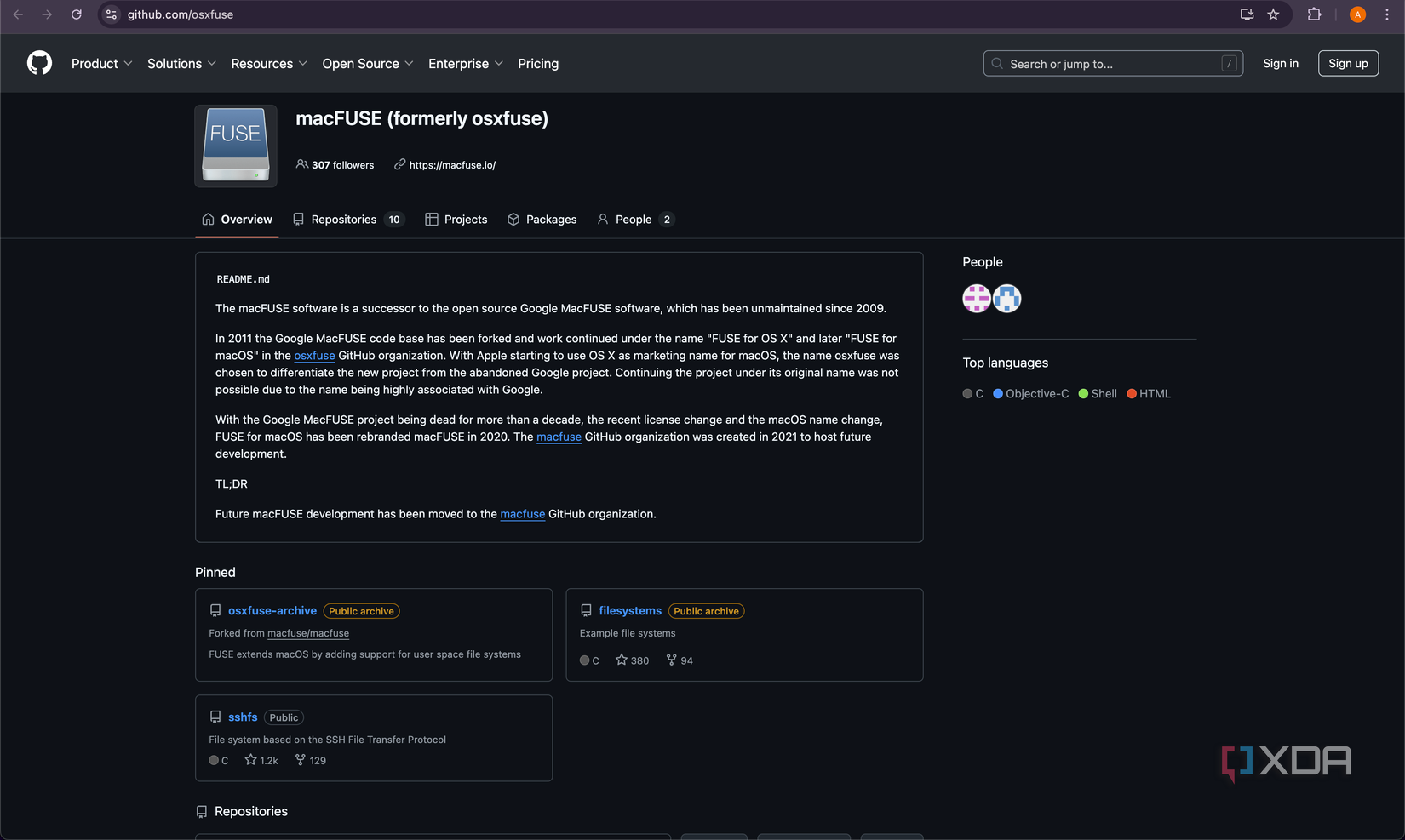Click the README.md file label
Screen dimensions: 1405x840
243,279
